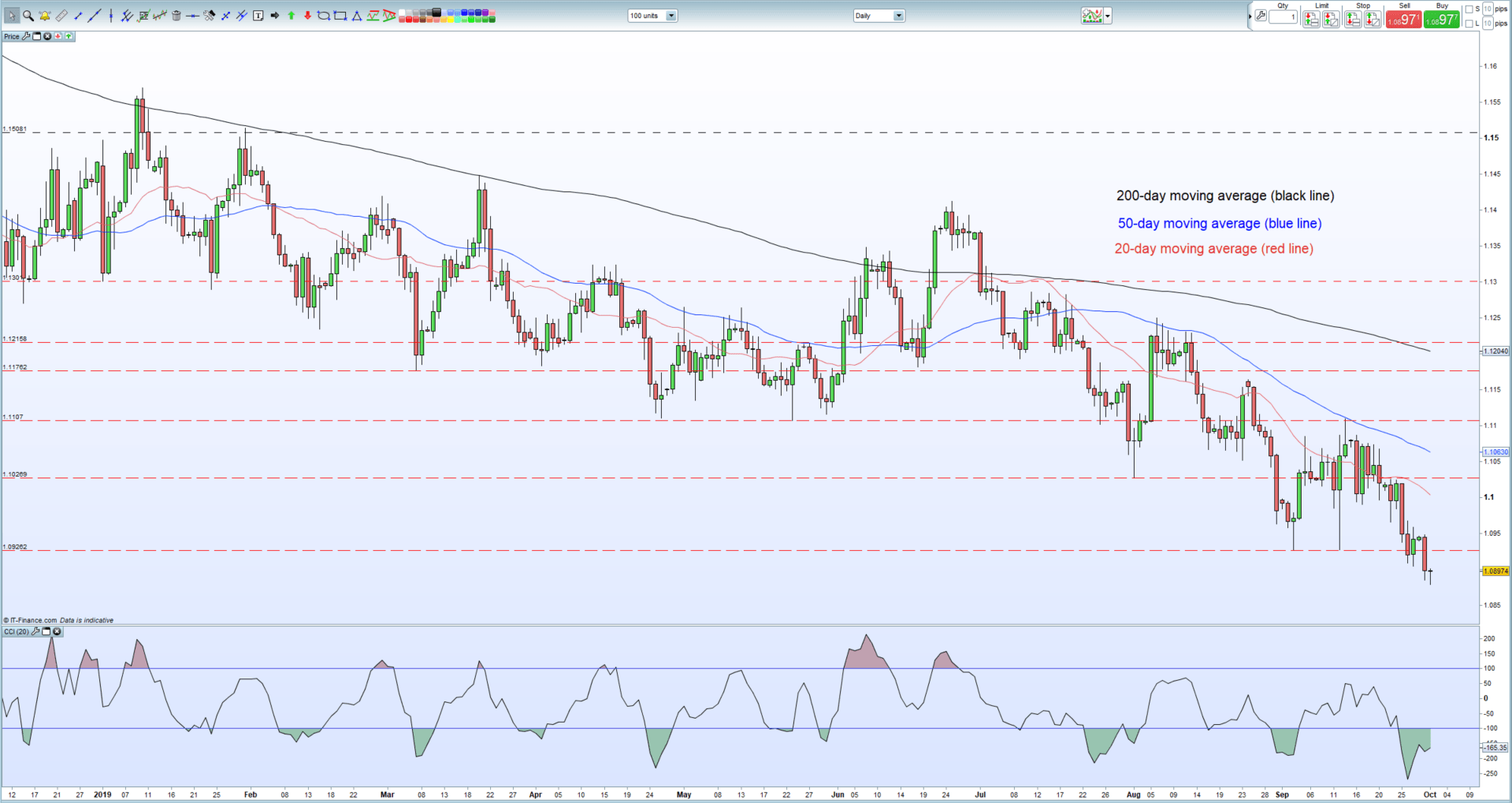Collapse the order panel with side arrow
Screen dimensions: 1512x803
point(1250,17)
